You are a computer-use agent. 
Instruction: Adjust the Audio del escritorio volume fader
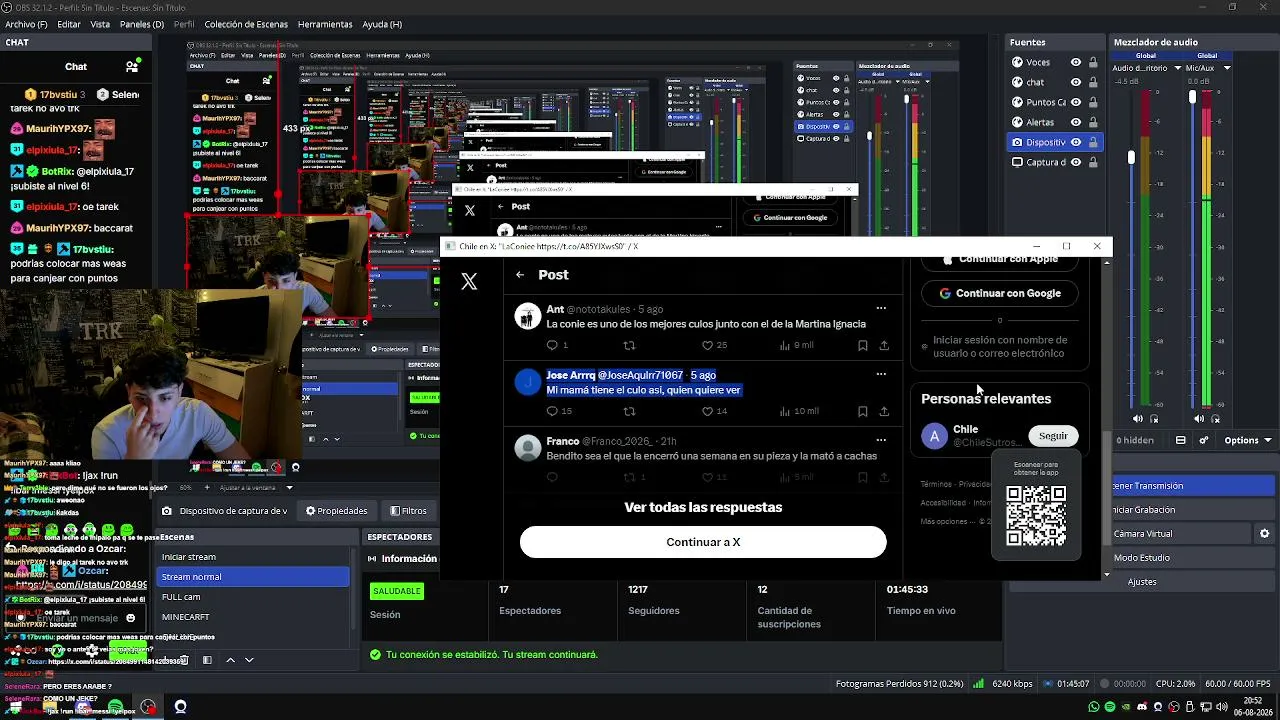coord(1131,158)
